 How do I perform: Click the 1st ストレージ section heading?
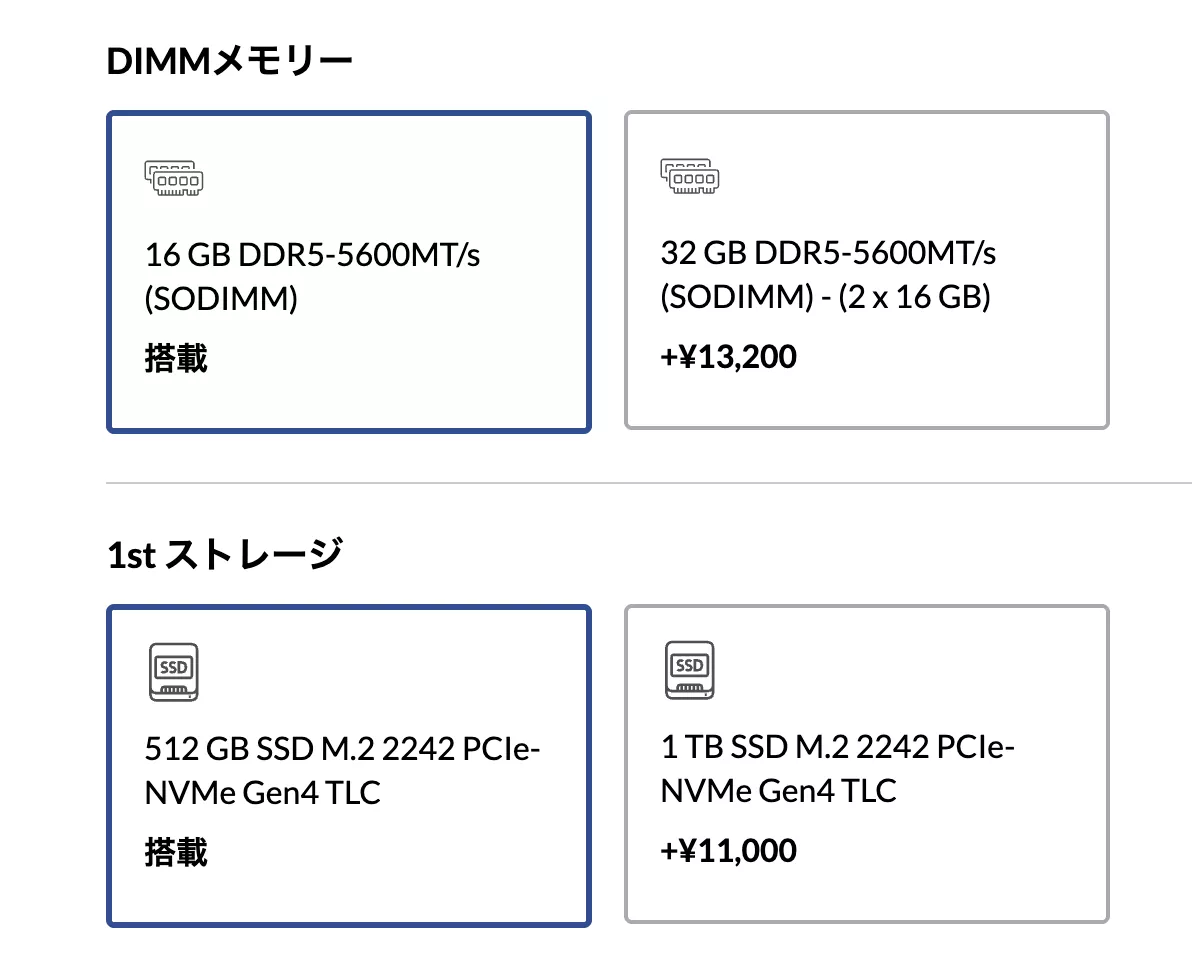point(224,553)
